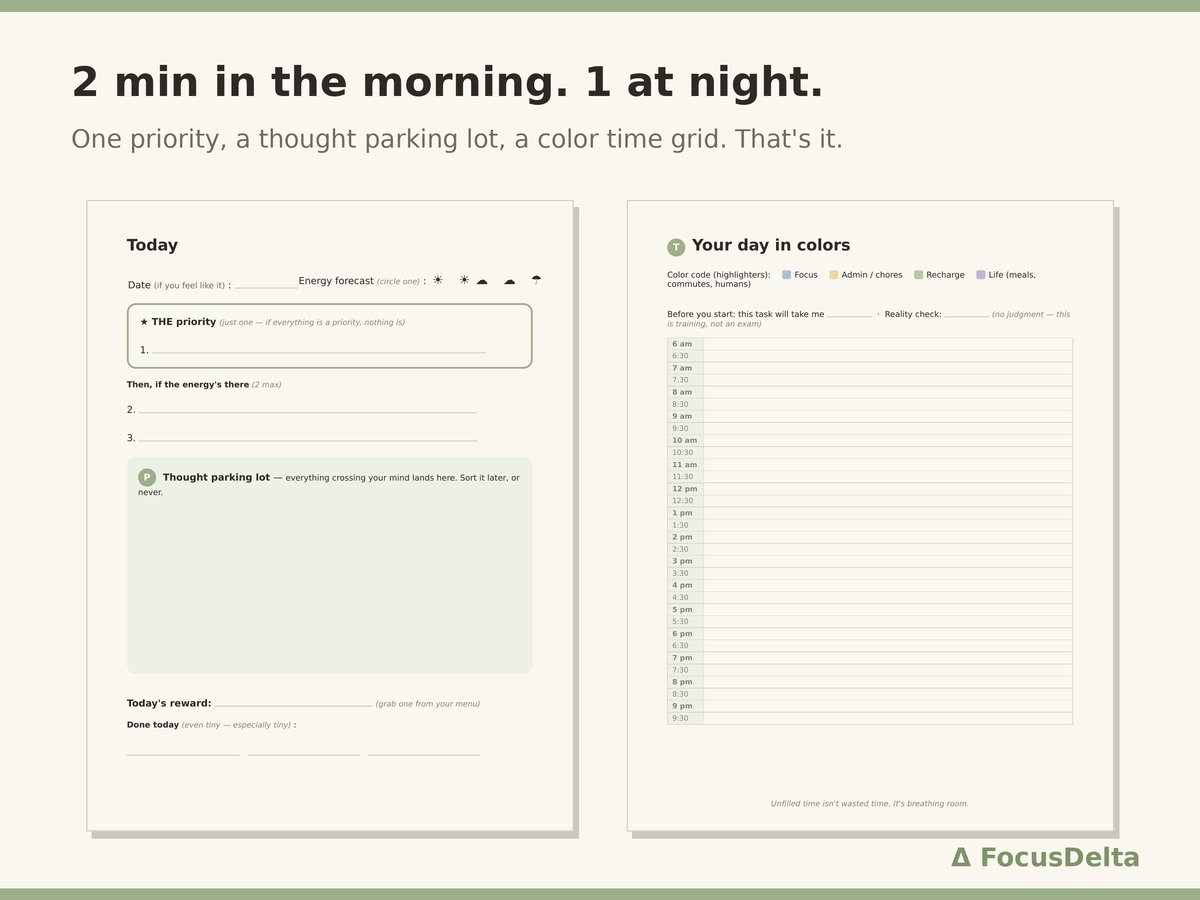1200x900 pixels.
Task: Circle the lone cloud energy forecast icon
Action: point(509,281)
